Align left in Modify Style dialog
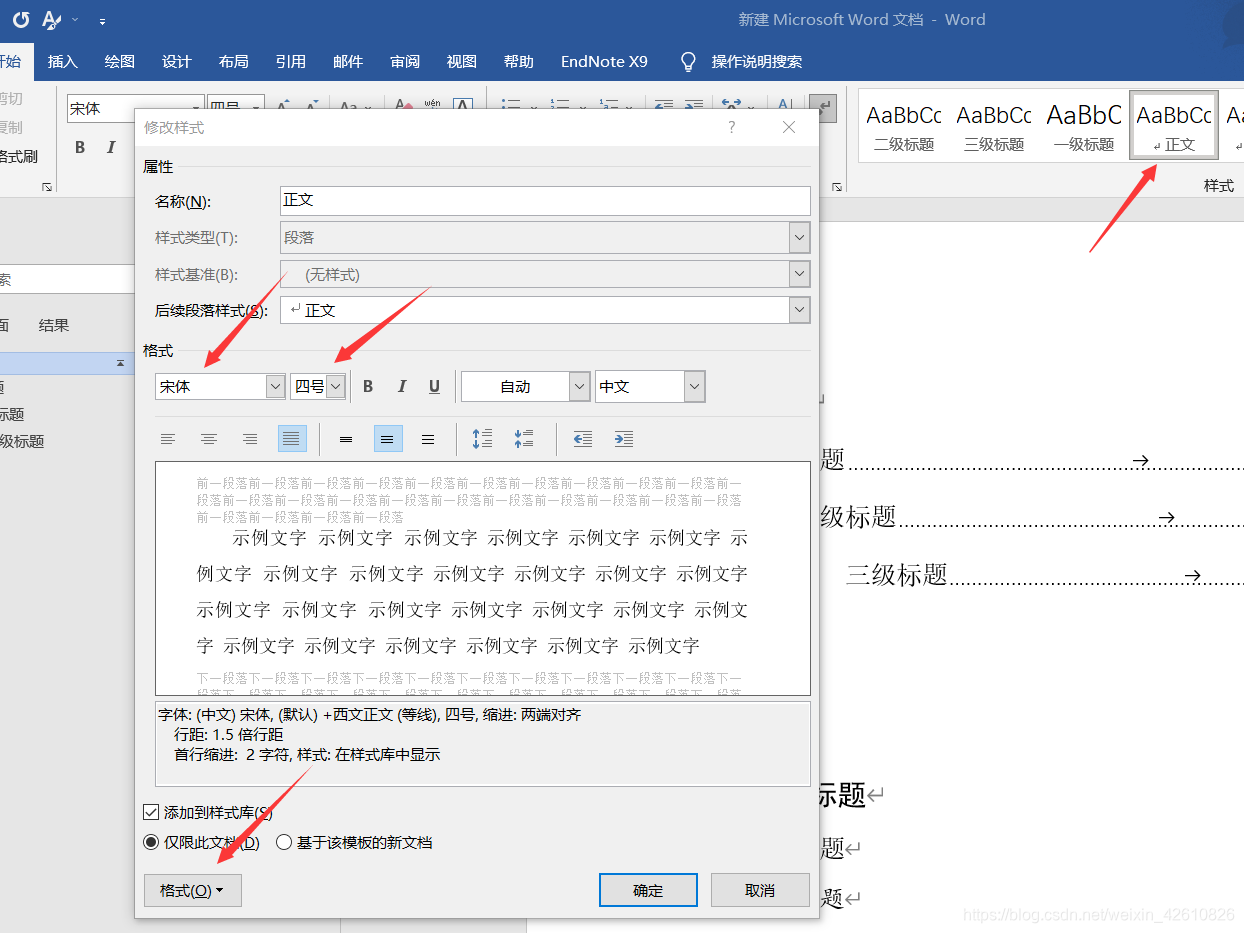Viewport: 1244px width, 933px height. 168,438
